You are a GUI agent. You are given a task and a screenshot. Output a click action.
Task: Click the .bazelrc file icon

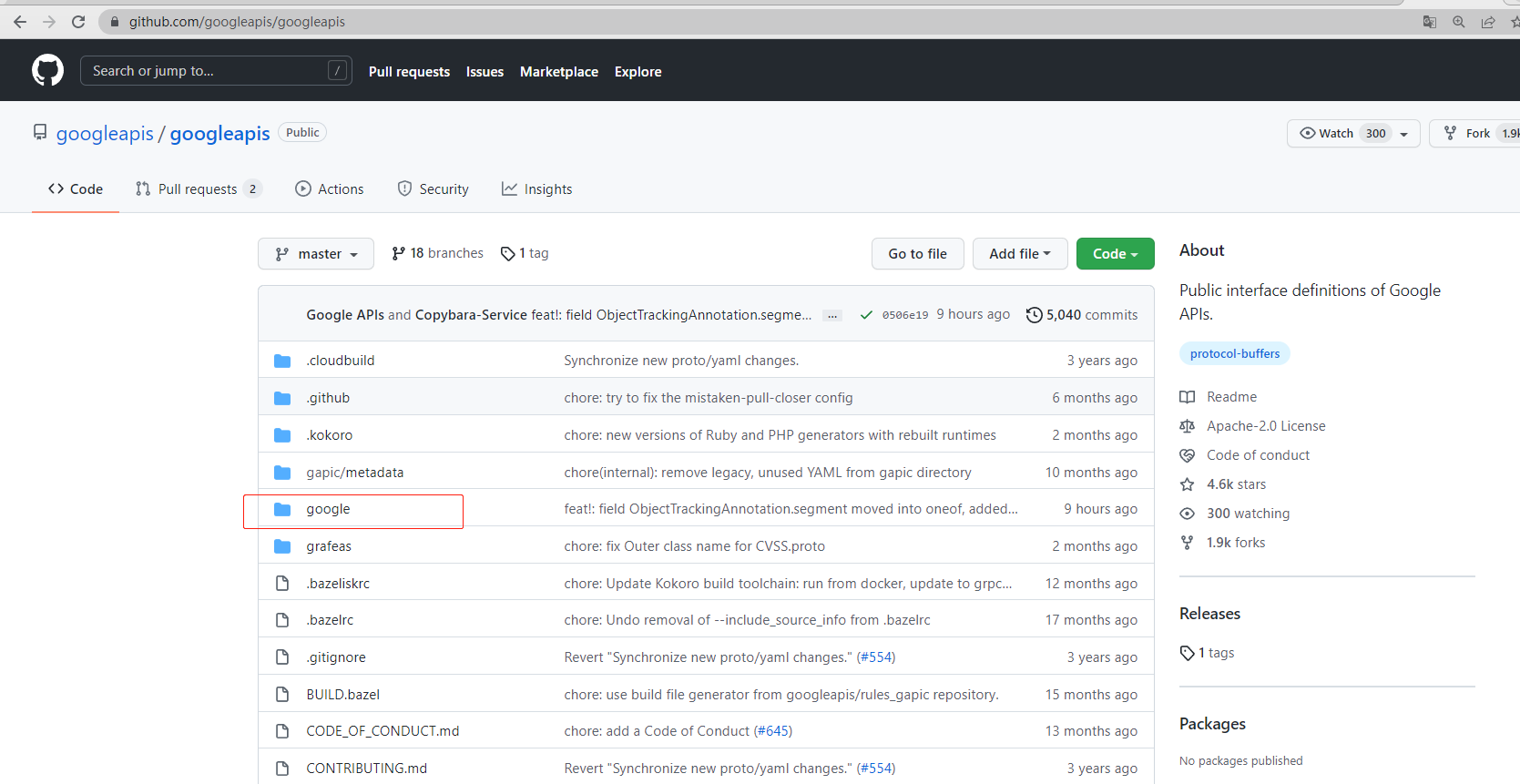(x=282, y=620)
